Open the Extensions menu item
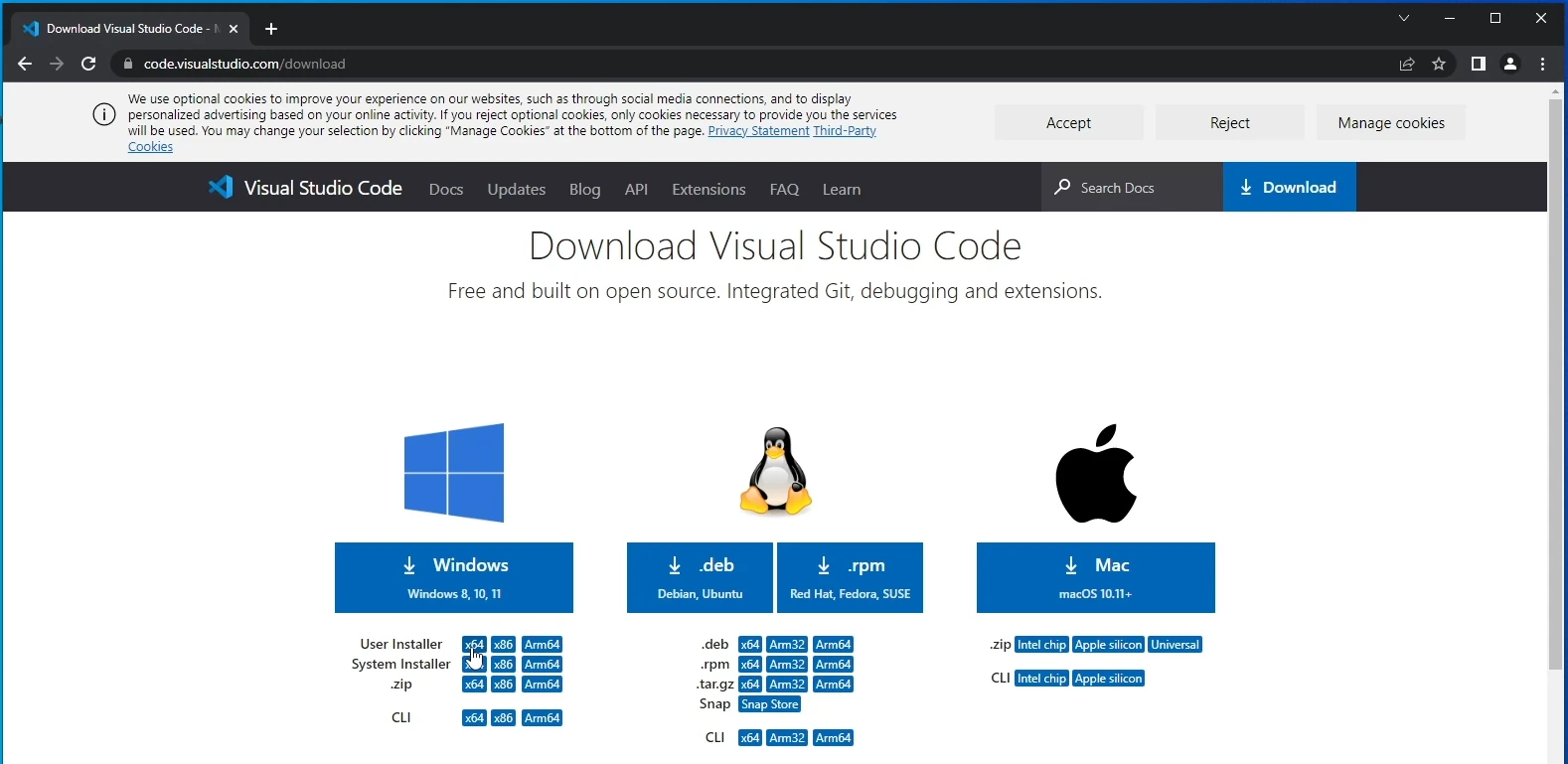1568x764 pixels. [x=708, y=189]
